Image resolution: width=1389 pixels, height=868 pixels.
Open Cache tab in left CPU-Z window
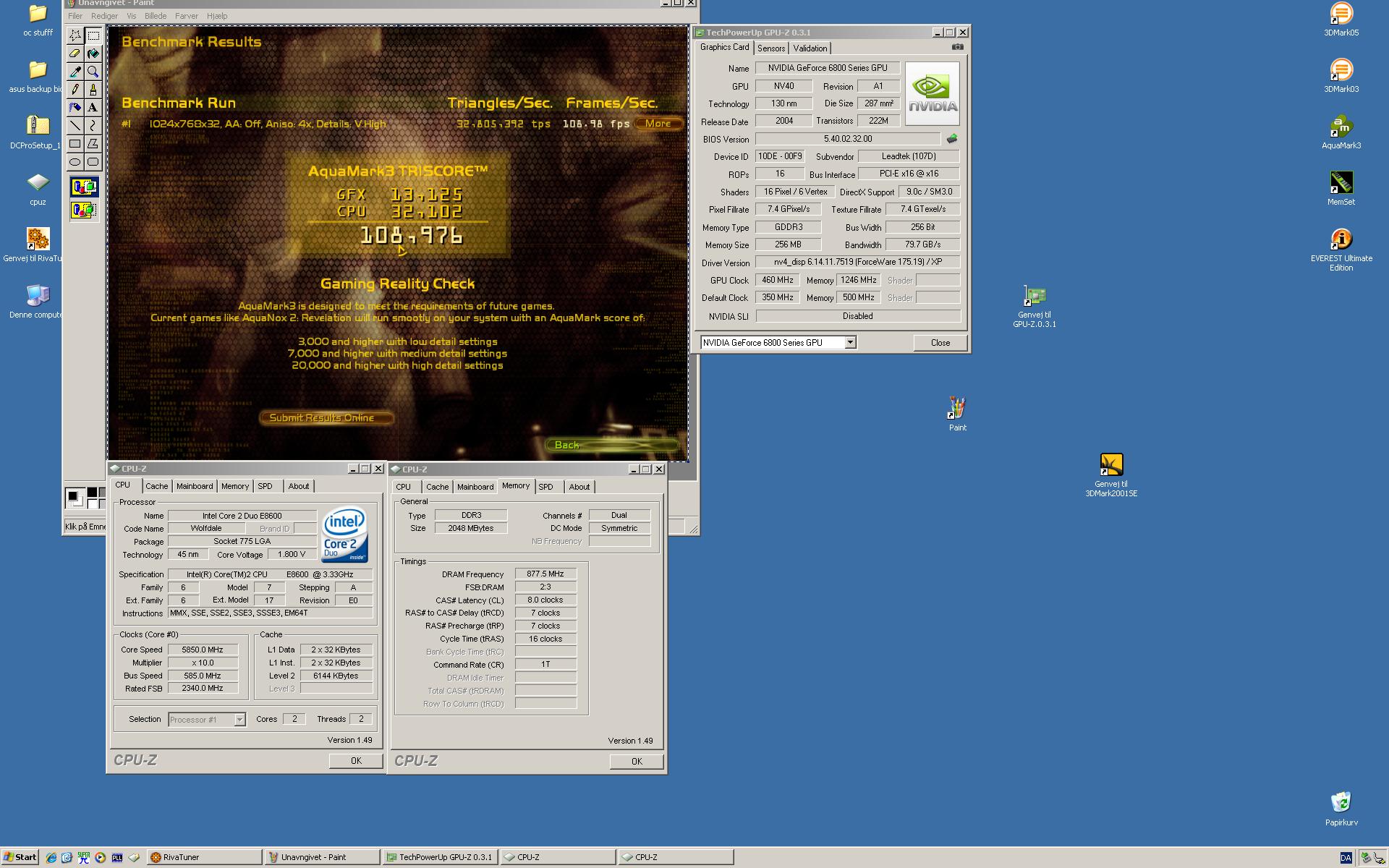(x=157, y=486)
